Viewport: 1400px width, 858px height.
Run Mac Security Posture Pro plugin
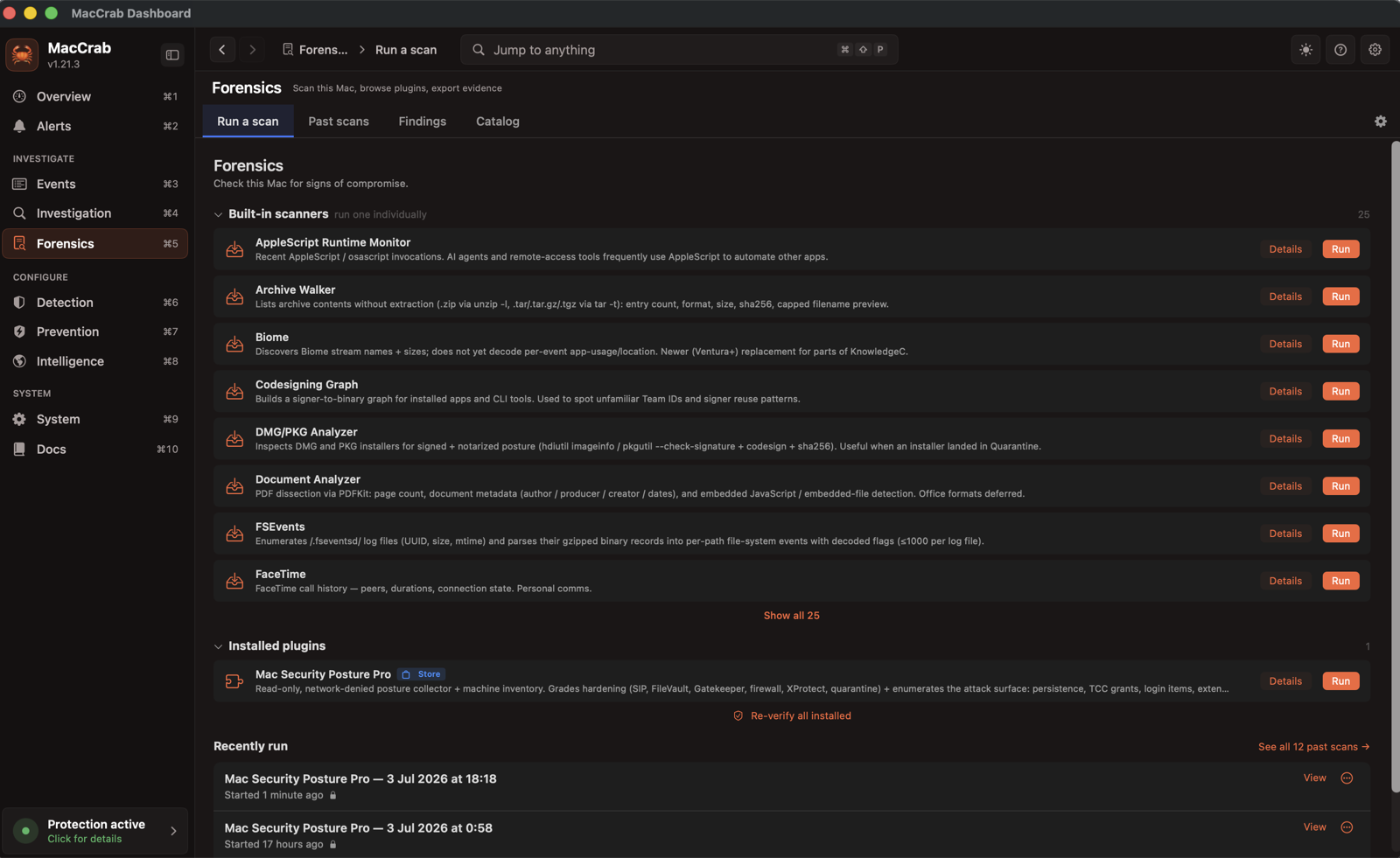coord(1340,681)
